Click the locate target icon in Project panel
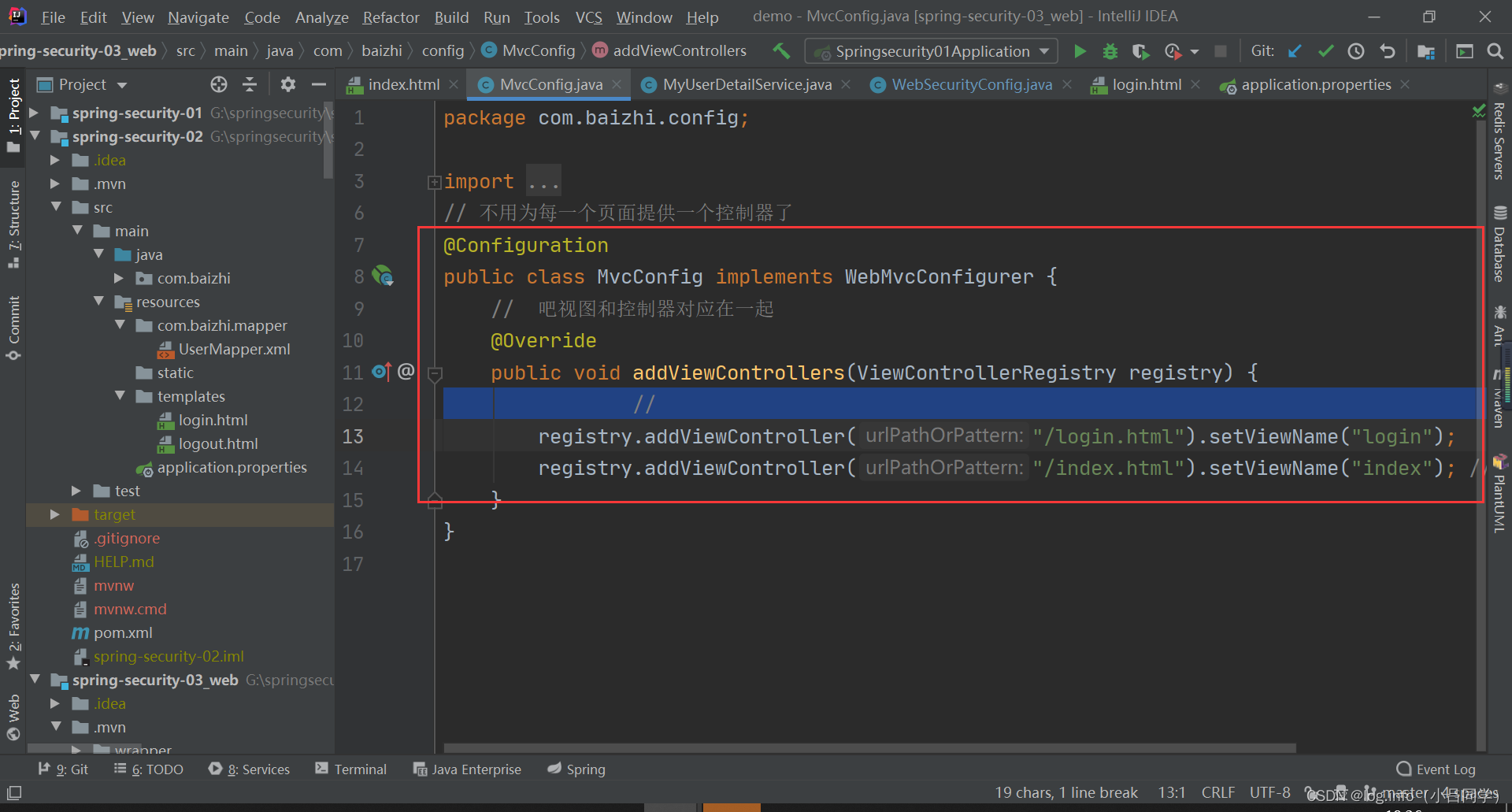This screenshot has width=1512, height=812. pyautogui.click(x=219, y=84)
